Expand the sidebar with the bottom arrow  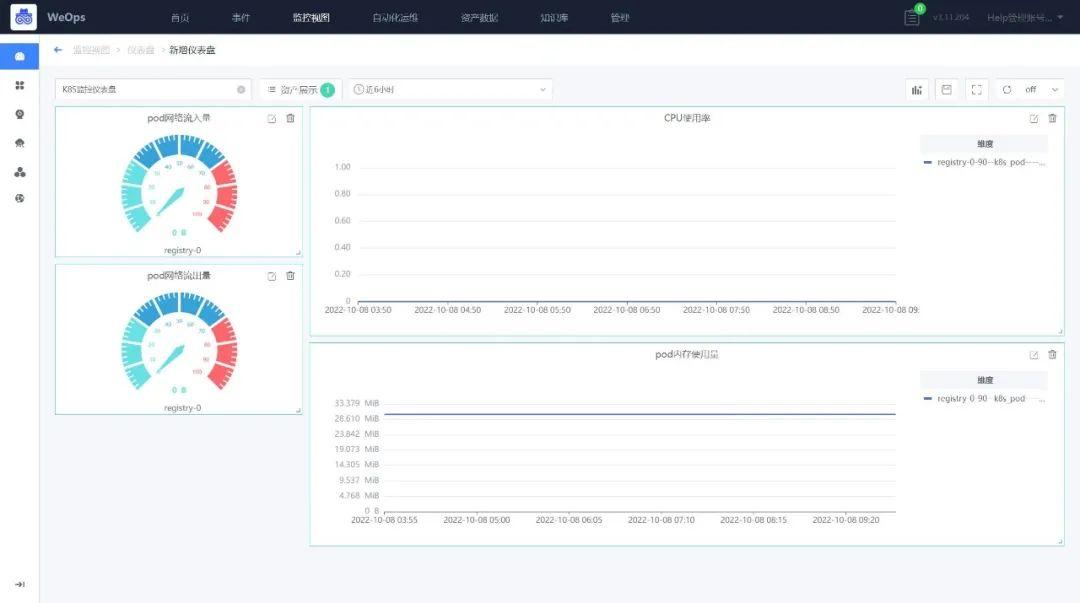click(19, 584)
